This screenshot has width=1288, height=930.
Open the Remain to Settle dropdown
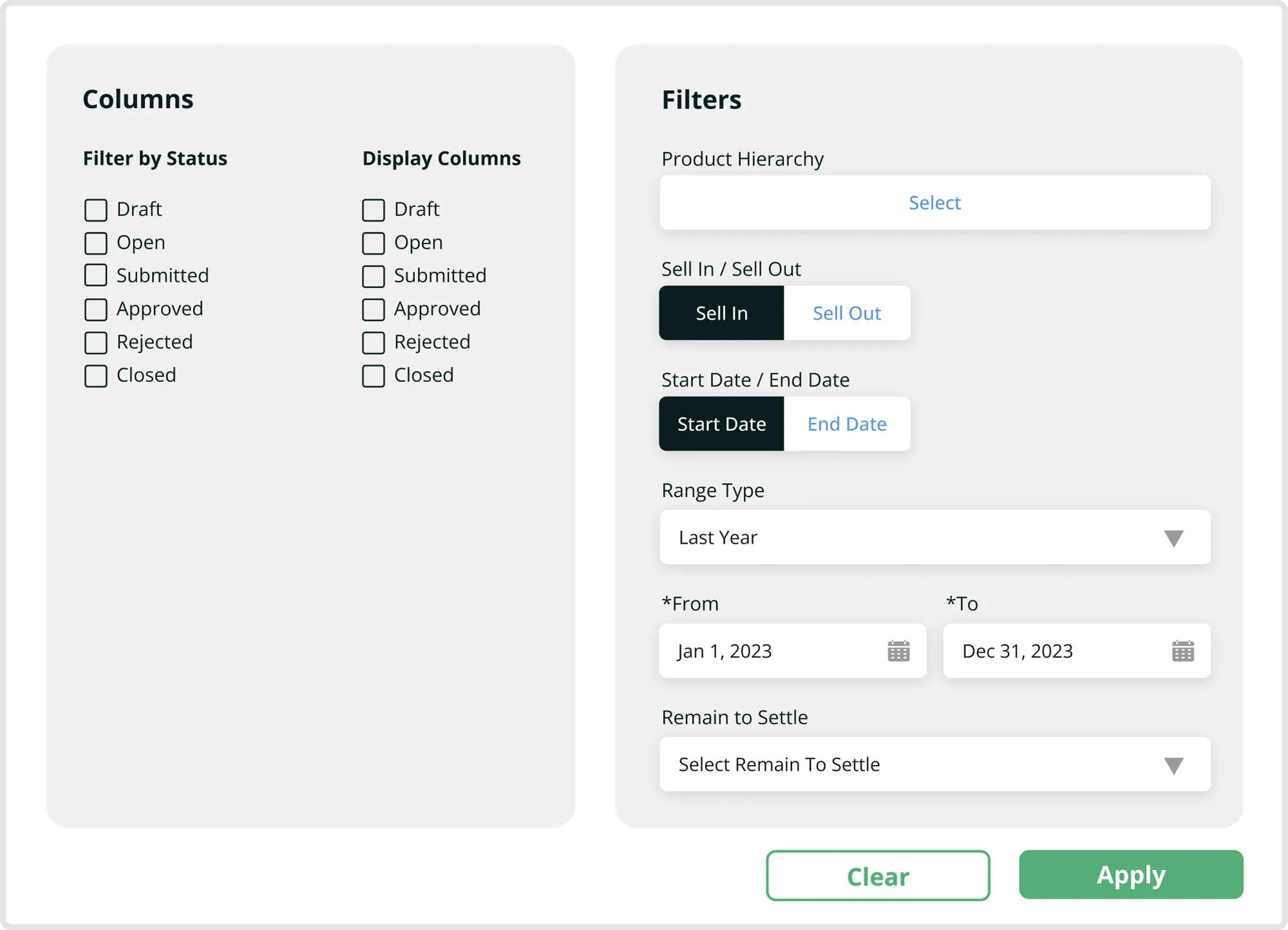coord(934,764)
